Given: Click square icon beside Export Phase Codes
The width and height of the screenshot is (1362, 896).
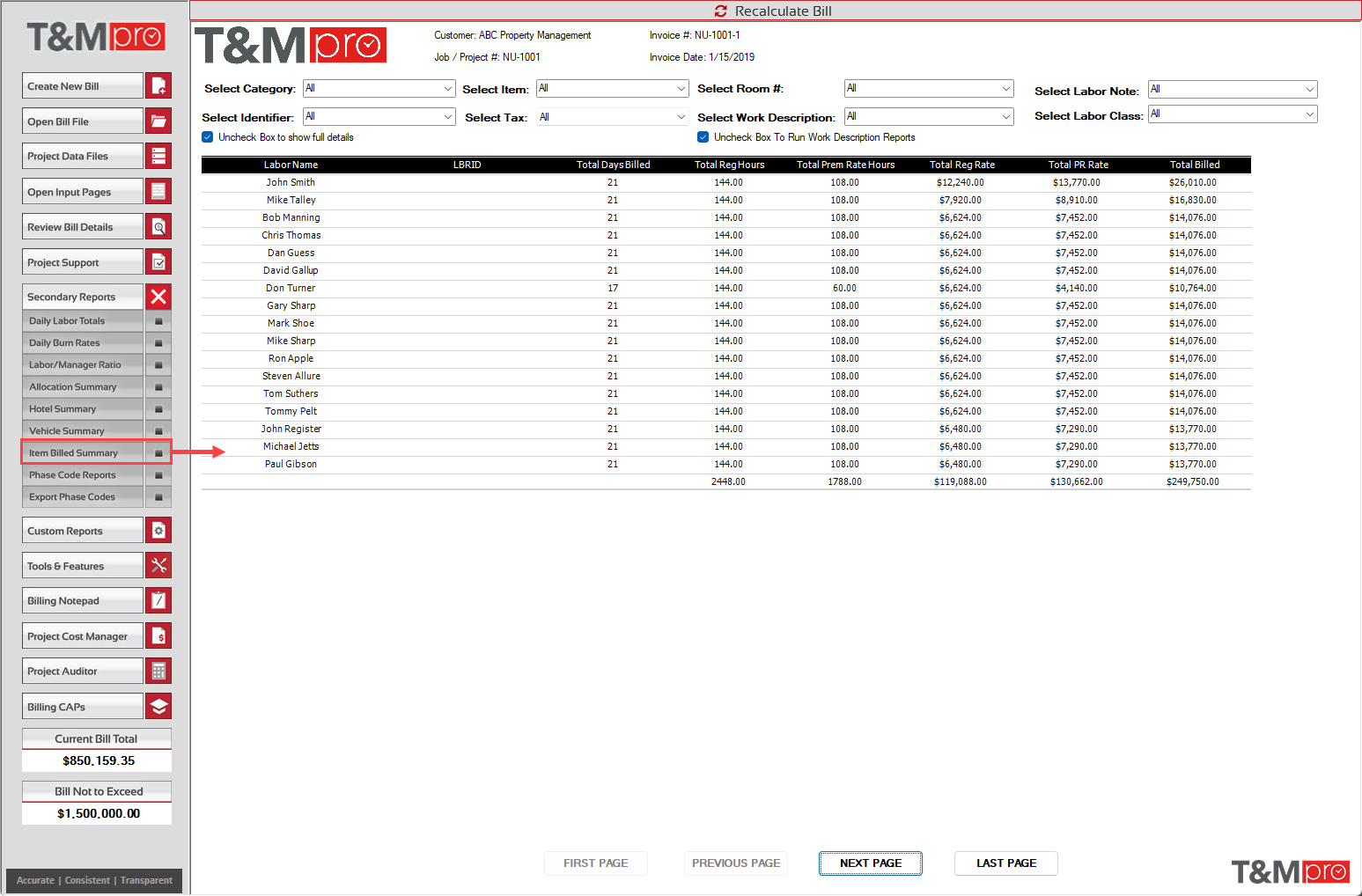Looking at the screenshot, I should pos(158,497).
